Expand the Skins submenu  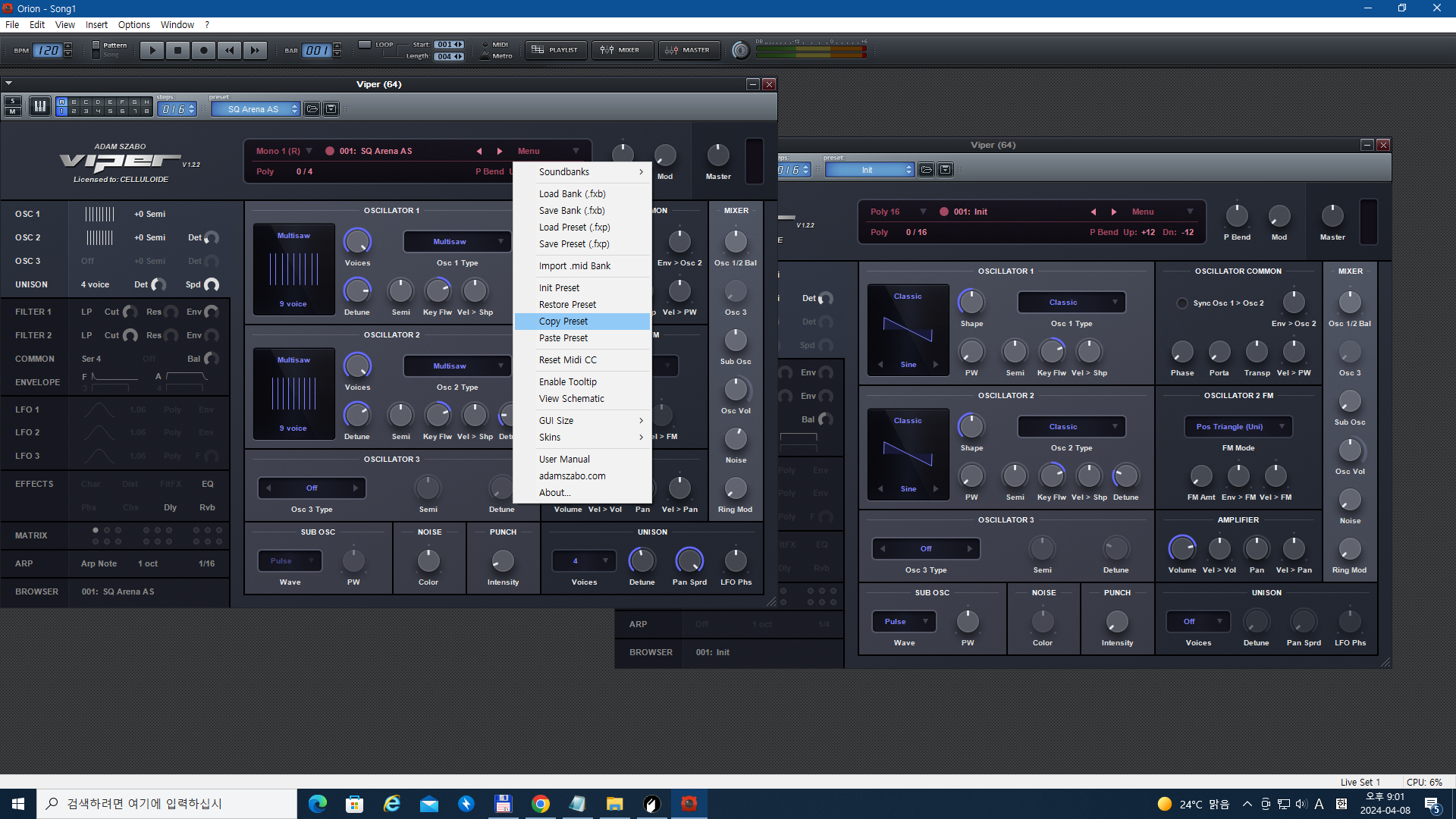coord(582,438)
